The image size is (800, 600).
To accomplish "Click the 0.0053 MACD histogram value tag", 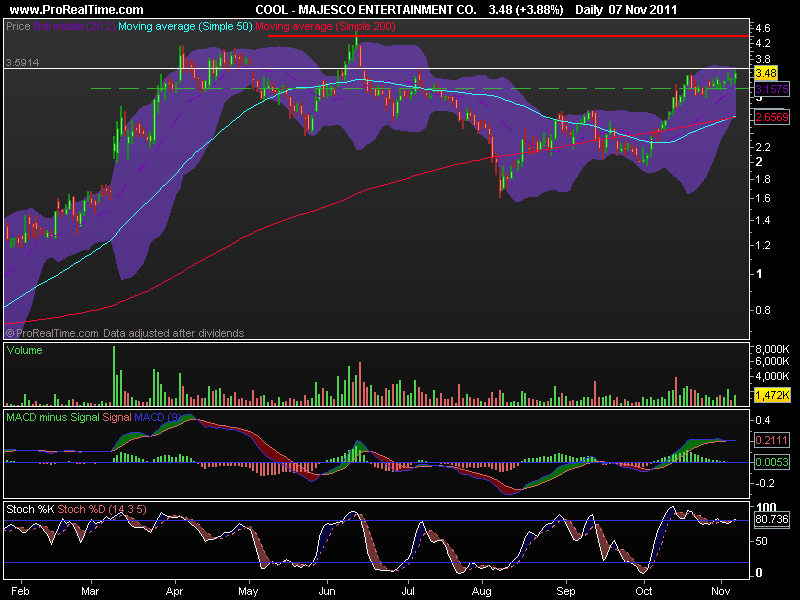I will click(771, 462).
